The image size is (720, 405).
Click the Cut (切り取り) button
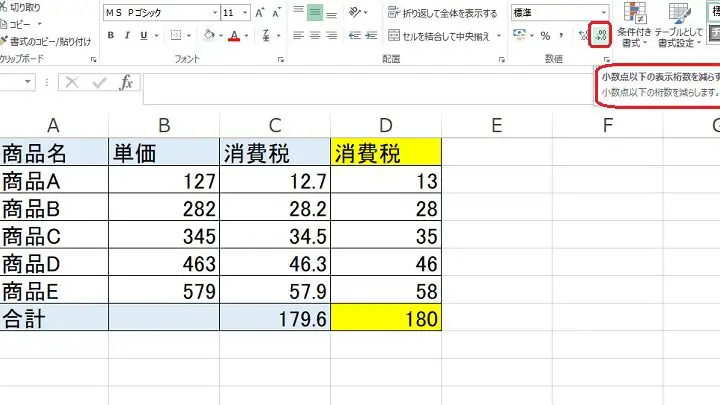[x=20, y=7]
